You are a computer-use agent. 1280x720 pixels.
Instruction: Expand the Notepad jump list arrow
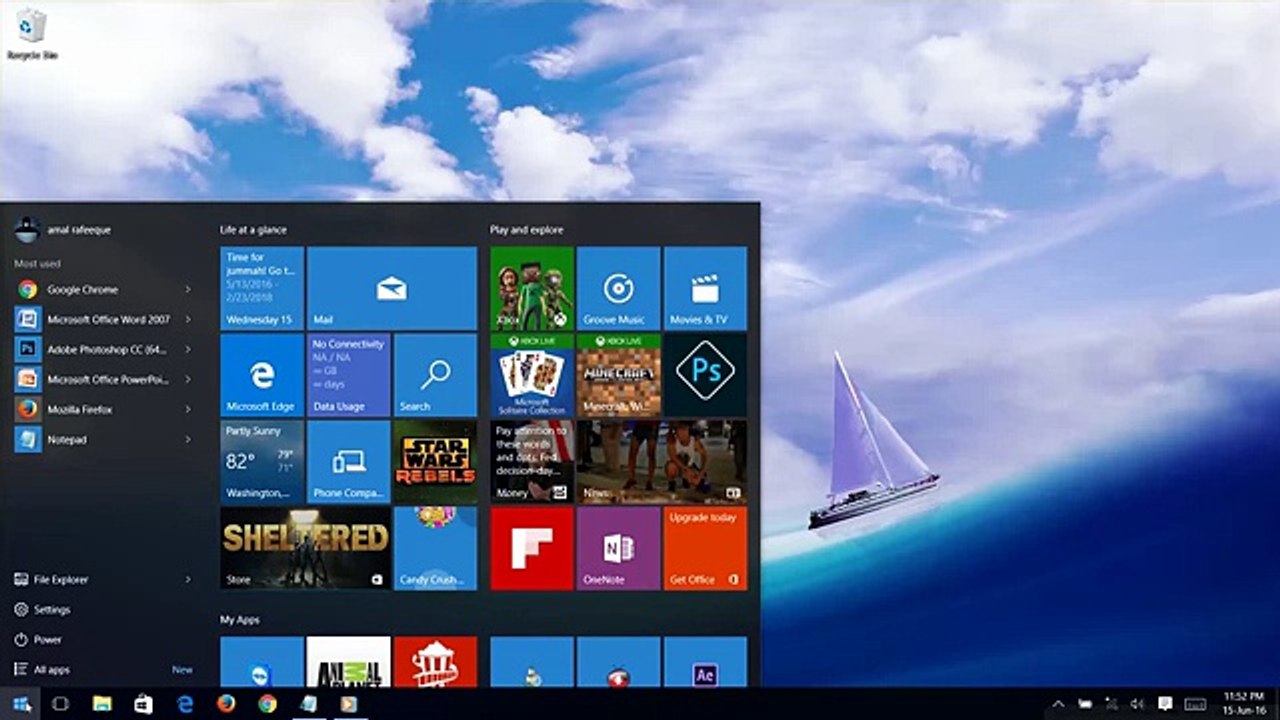pos(187,440)
